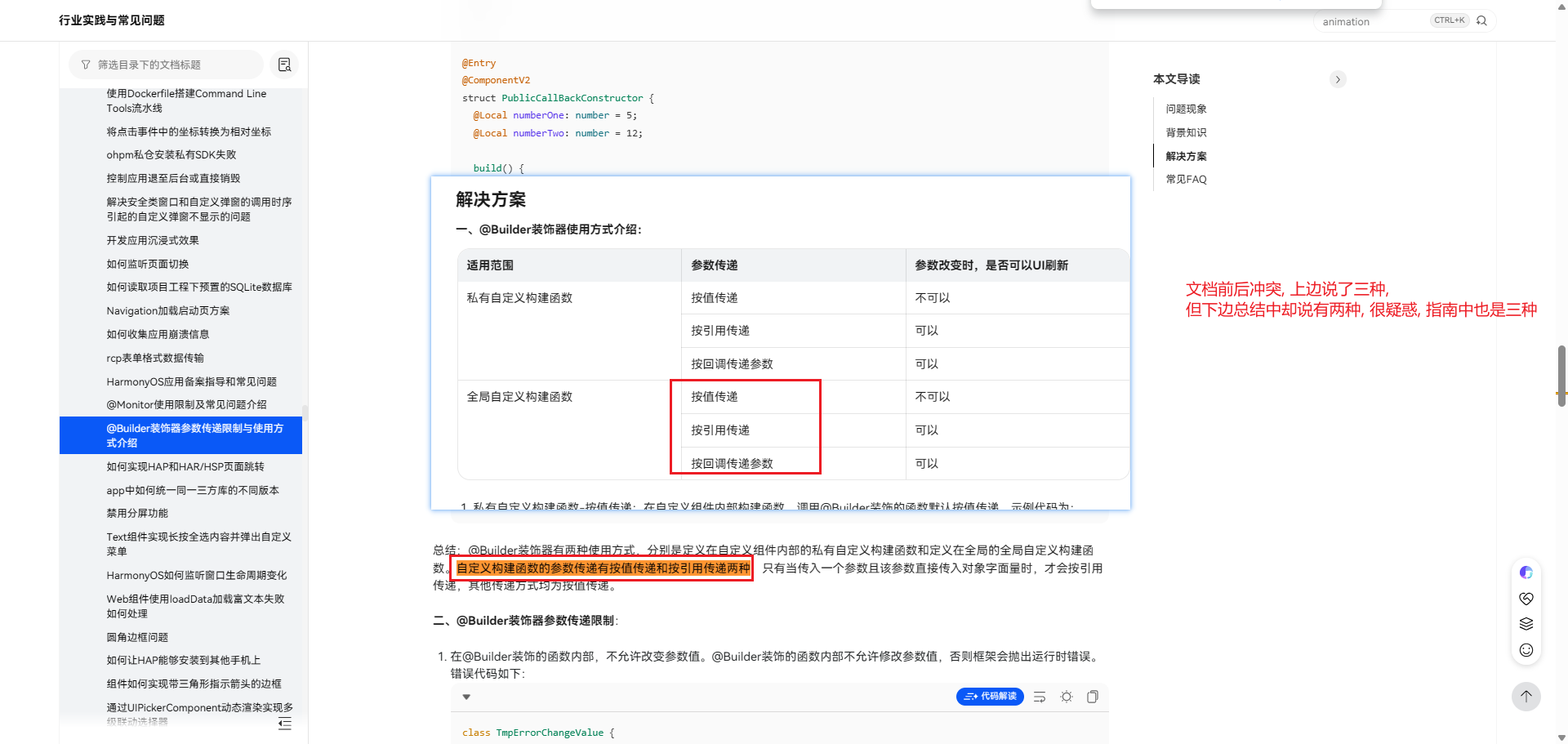
Task: Click the back-to-top arrow button
Action: (x=1526, y=697)
